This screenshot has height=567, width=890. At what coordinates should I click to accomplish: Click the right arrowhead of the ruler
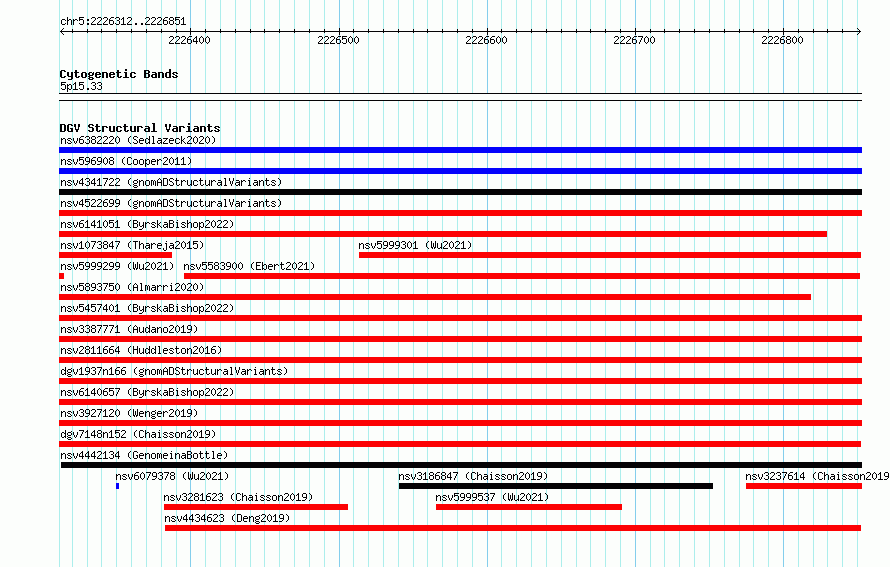[859, 31]
